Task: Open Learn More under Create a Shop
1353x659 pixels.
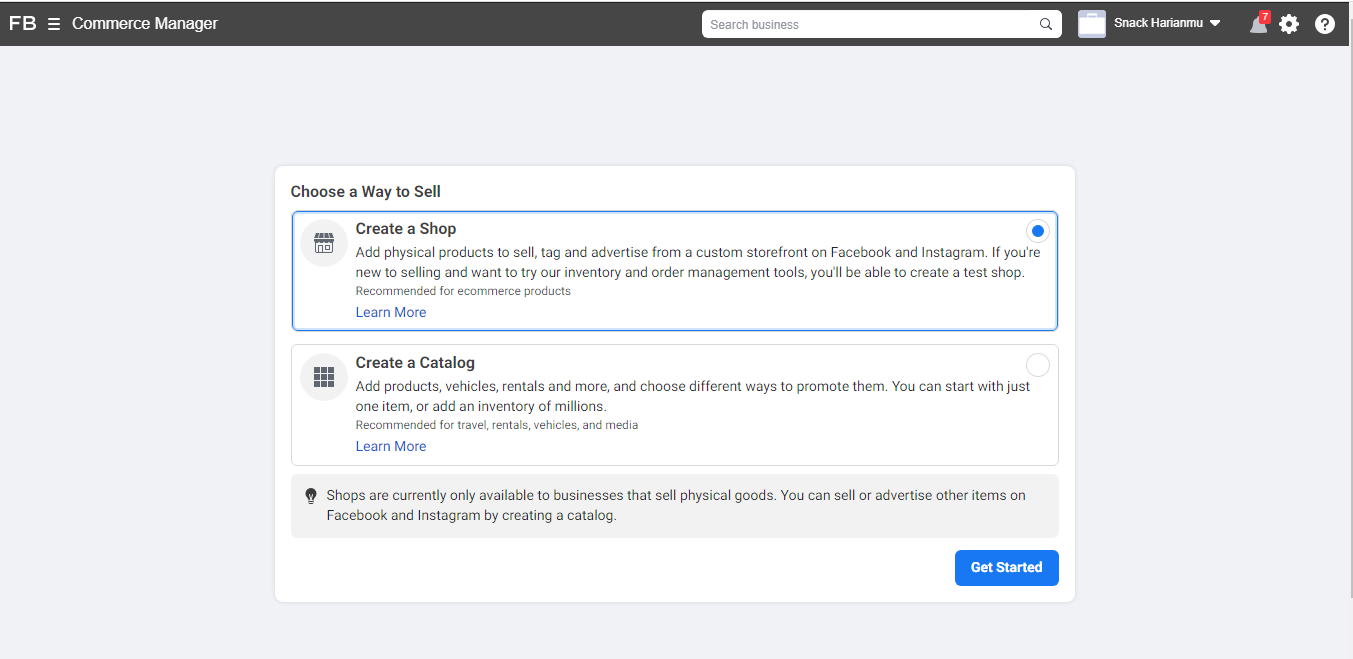Action: click(391, 312)
